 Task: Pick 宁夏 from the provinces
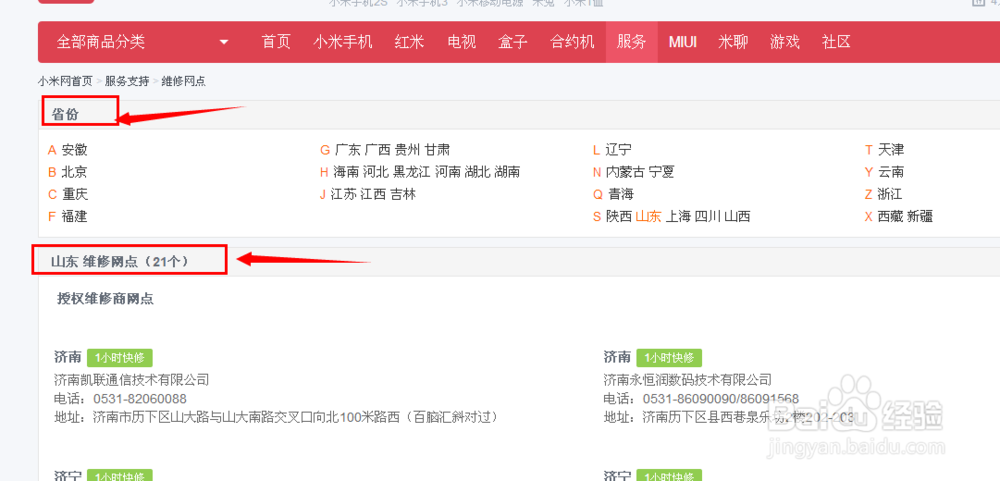point(661,172)
